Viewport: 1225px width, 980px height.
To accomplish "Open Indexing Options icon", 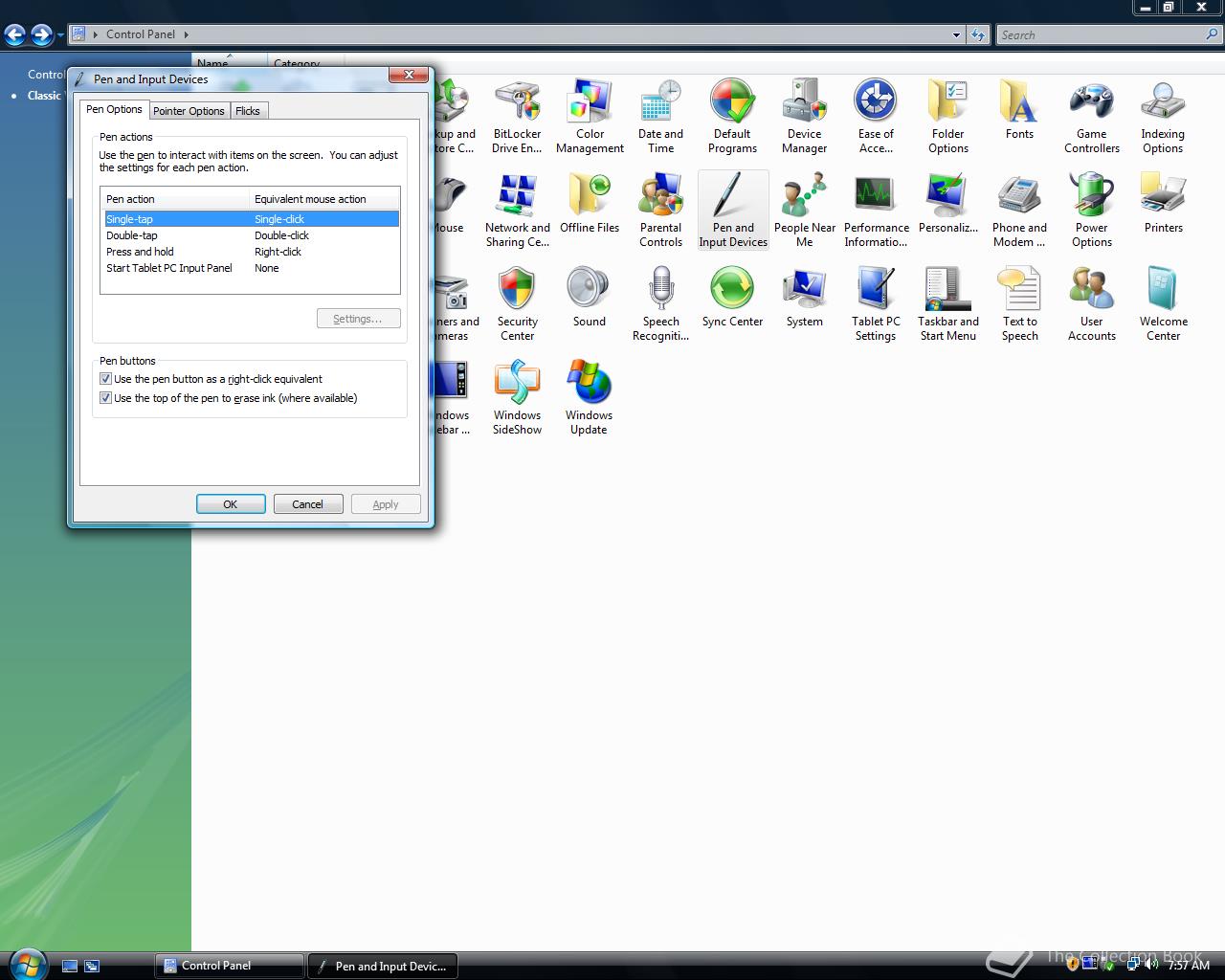I will (1163, 117).
